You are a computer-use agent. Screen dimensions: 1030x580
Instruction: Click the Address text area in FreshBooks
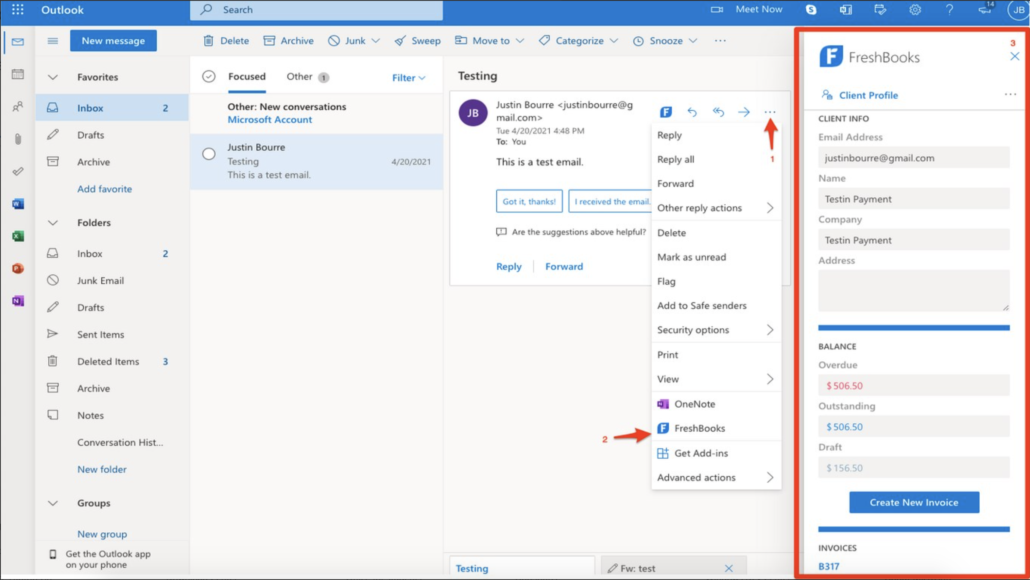[x=914, y=290]
